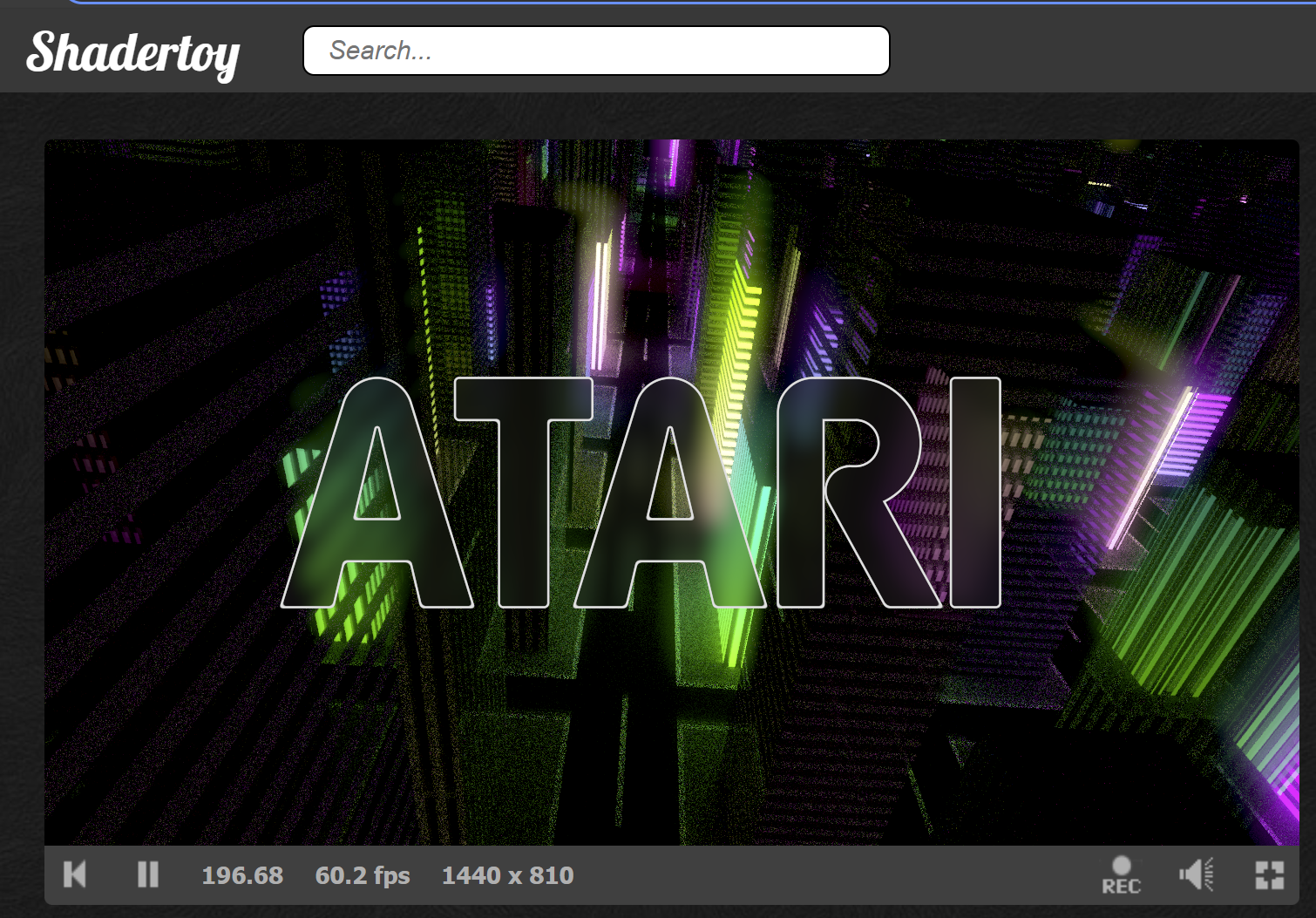
Task: Click the fullscreen expand icon
Action: coord(1269,874)
